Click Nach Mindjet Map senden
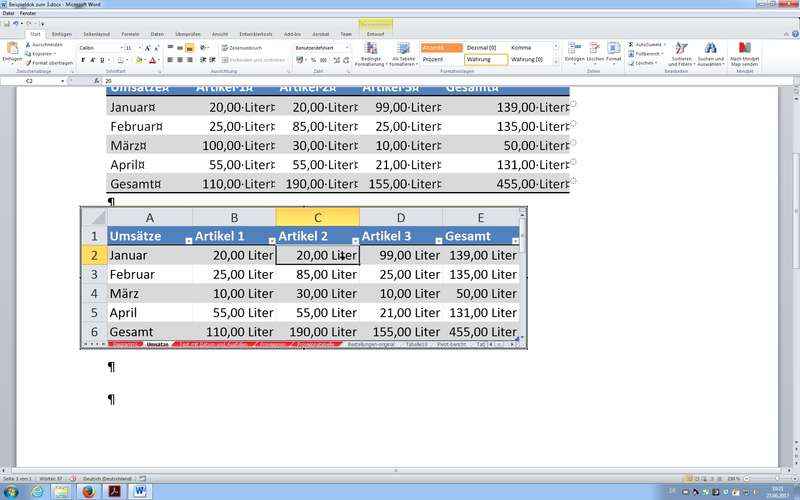 click(744, 55)
